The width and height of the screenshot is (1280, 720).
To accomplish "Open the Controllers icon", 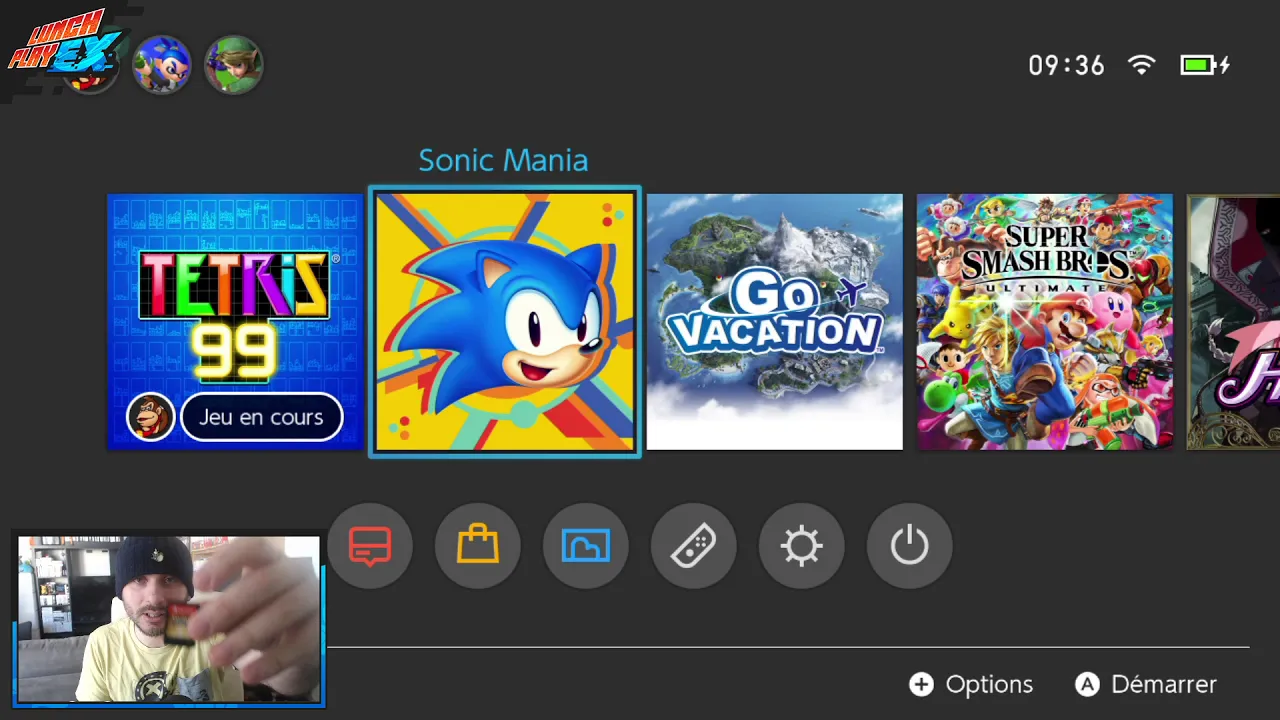I will point(694,546).
